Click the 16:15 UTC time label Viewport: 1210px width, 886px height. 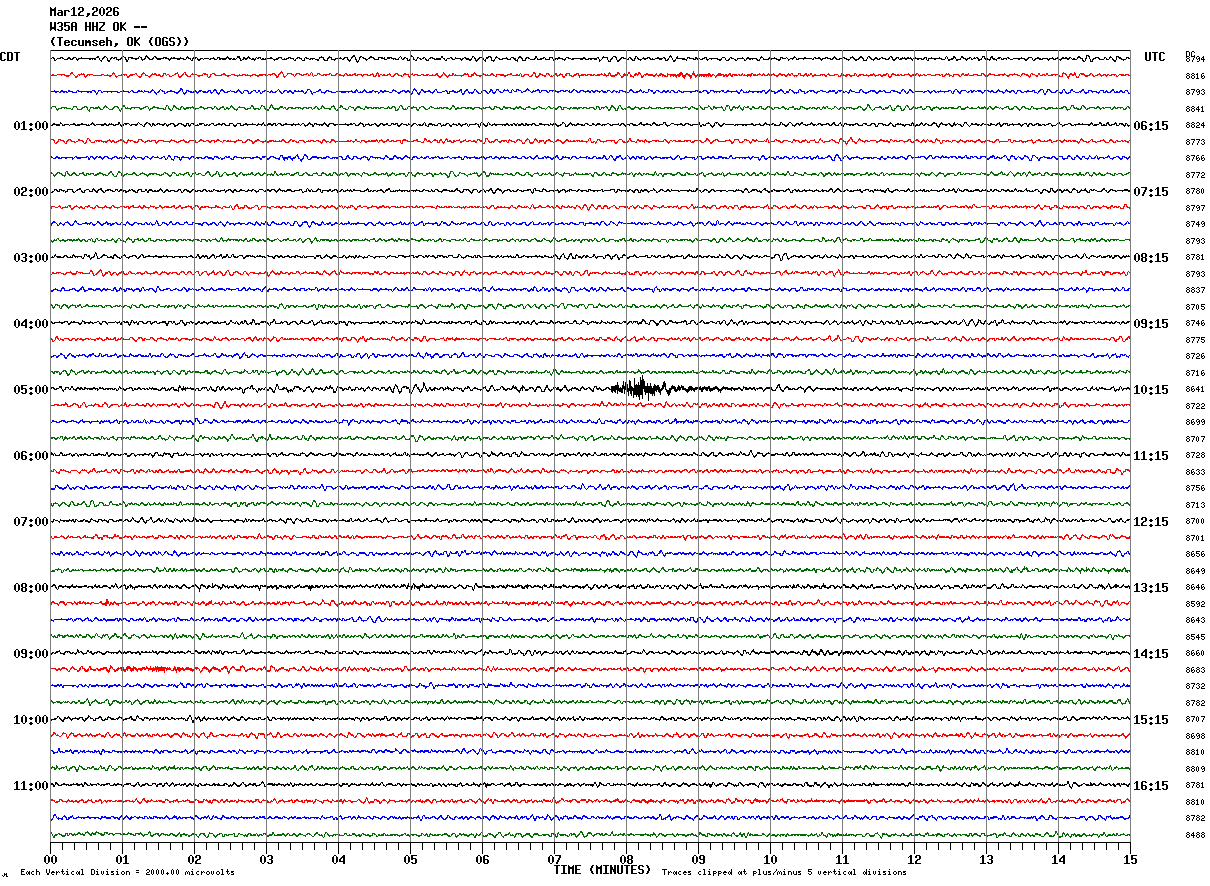[1150, 786]
